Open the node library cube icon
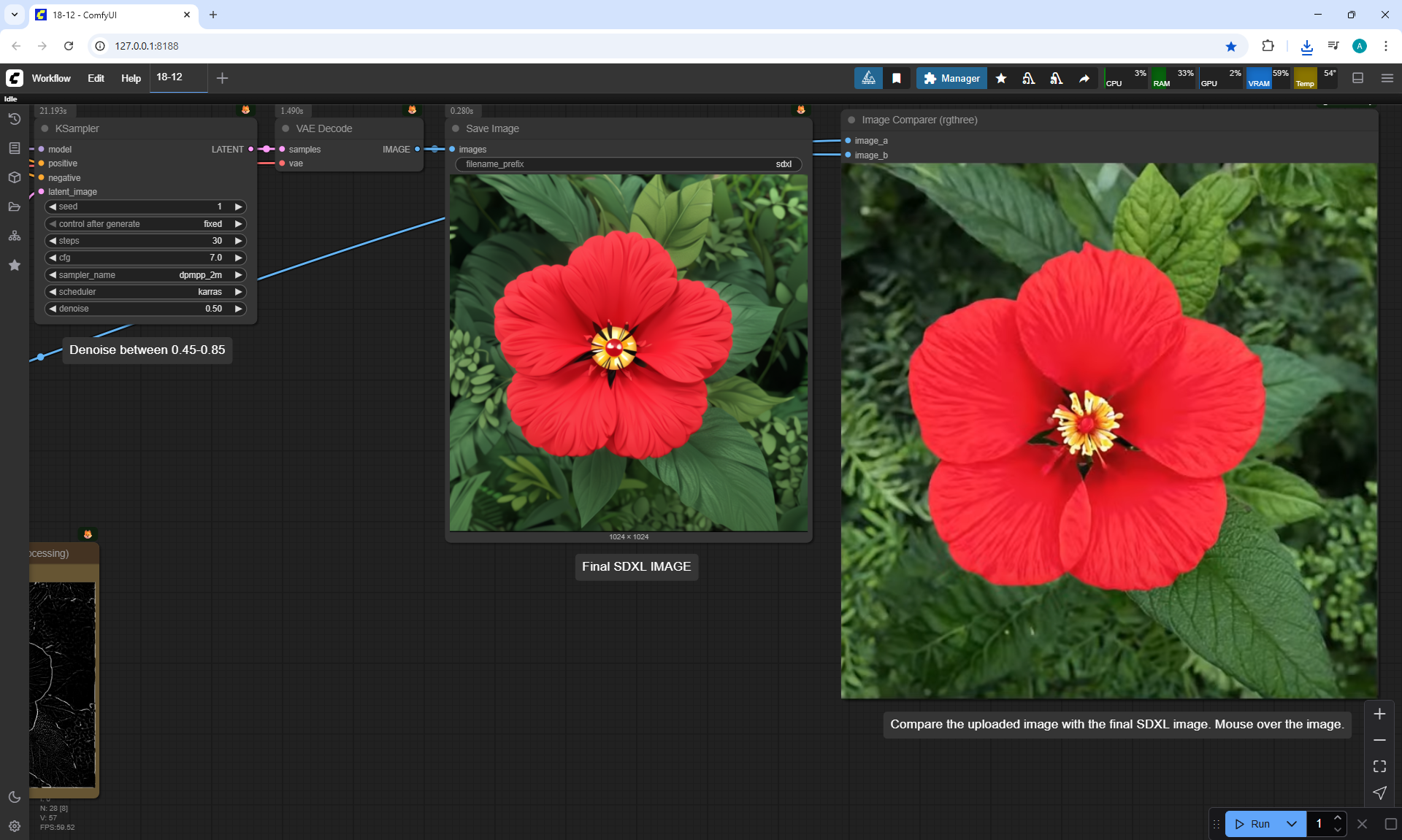 click(15, 177)
